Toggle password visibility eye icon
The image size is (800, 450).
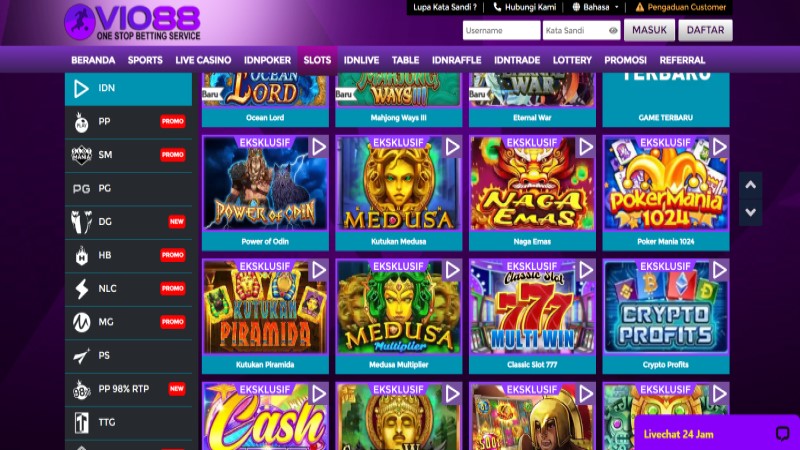613,31
